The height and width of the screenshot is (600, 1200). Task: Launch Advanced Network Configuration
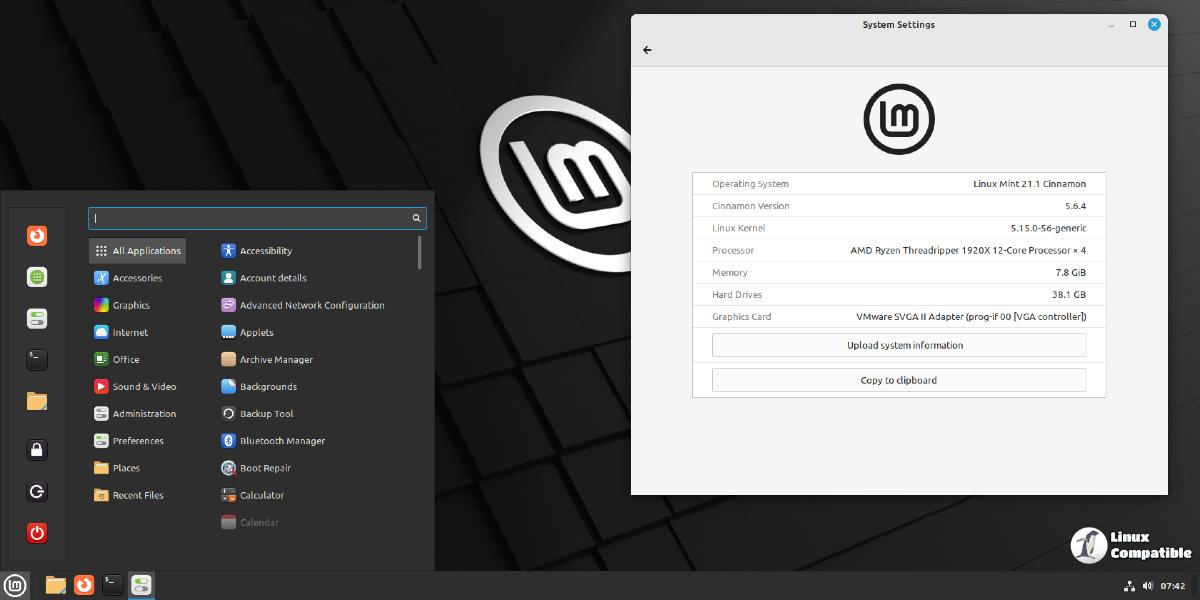303,305
